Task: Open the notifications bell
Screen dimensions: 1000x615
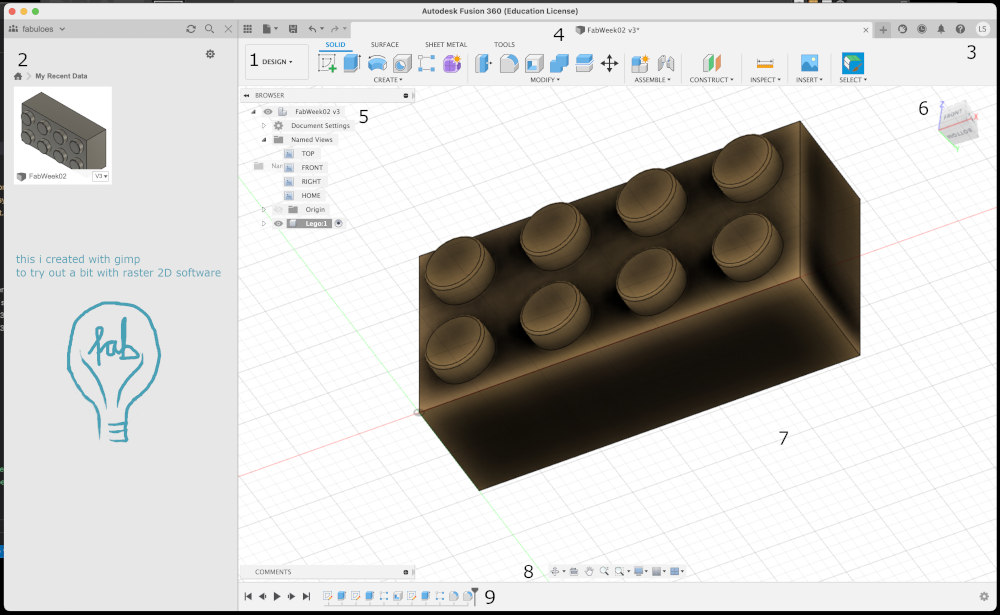Action: [941, 29]
